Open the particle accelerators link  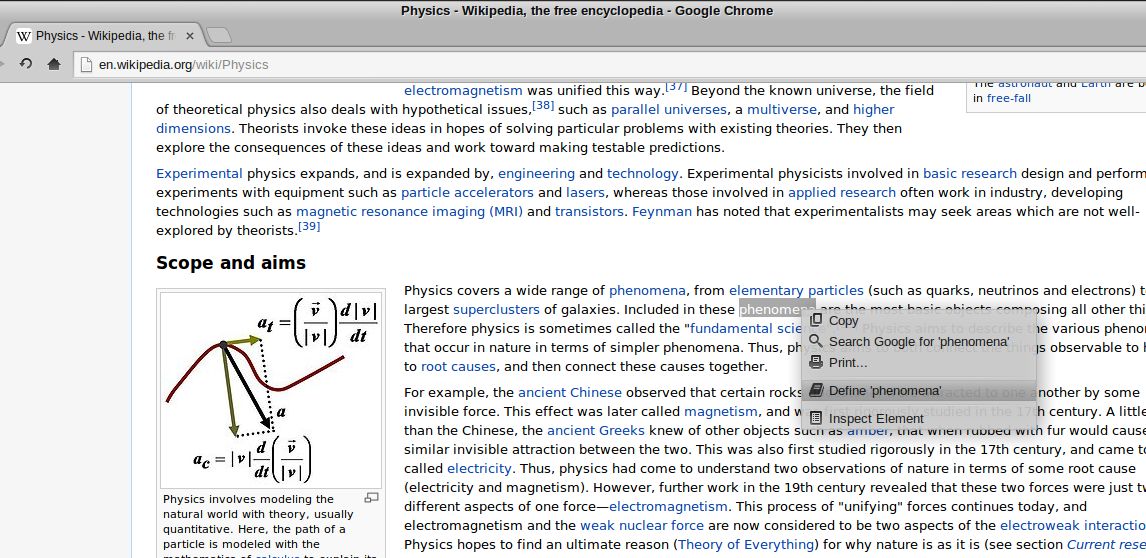click(x=467, y=192)
